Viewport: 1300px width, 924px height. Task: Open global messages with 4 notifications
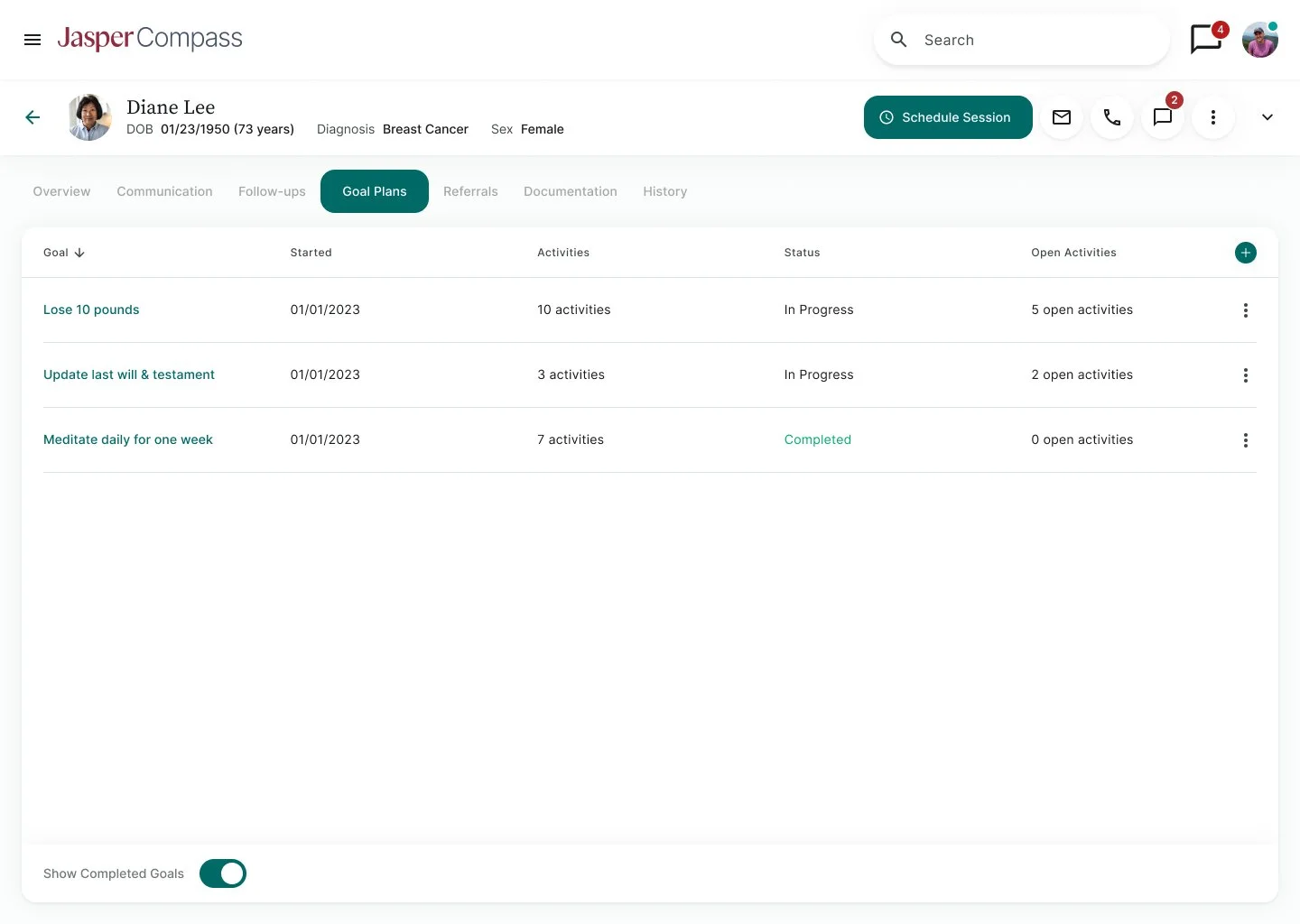(1206, 40)
